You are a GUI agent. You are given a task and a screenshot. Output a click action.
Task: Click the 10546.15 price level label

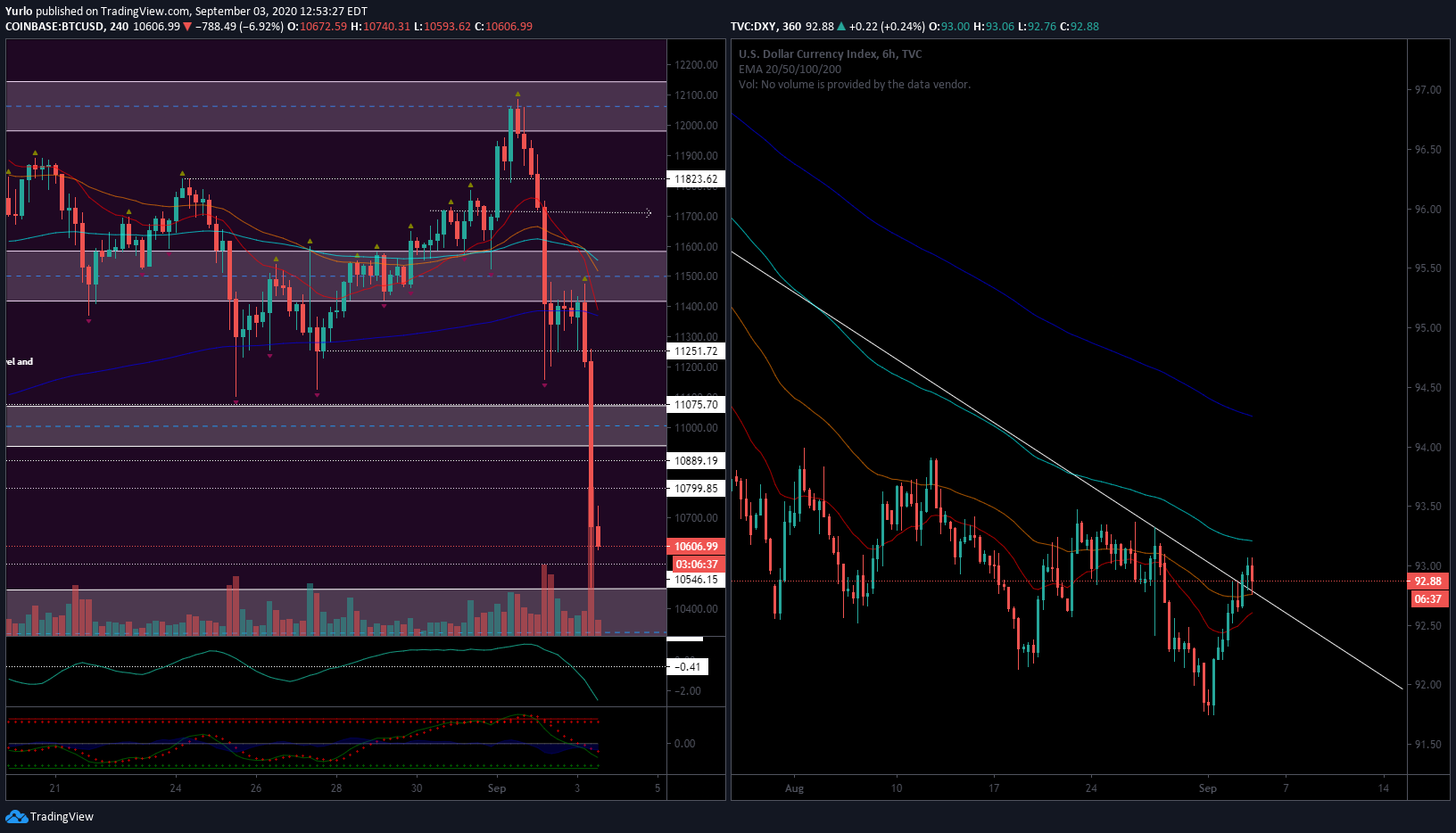point(696,579)
